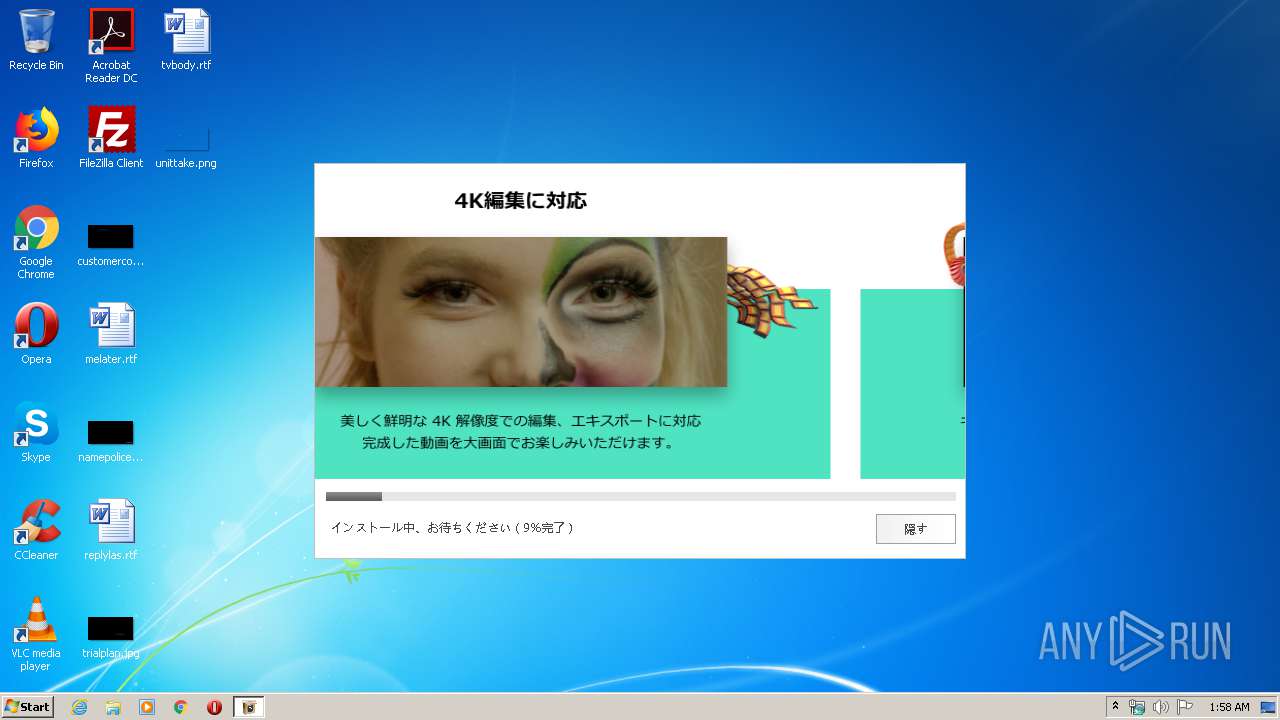Open Windows Explorer folder in the taskbar
The image size is (1280, 720).
[113, 707]
